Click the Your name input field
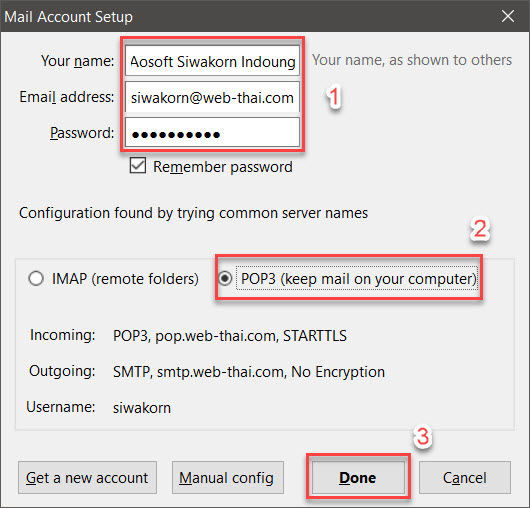 (212, 61)
